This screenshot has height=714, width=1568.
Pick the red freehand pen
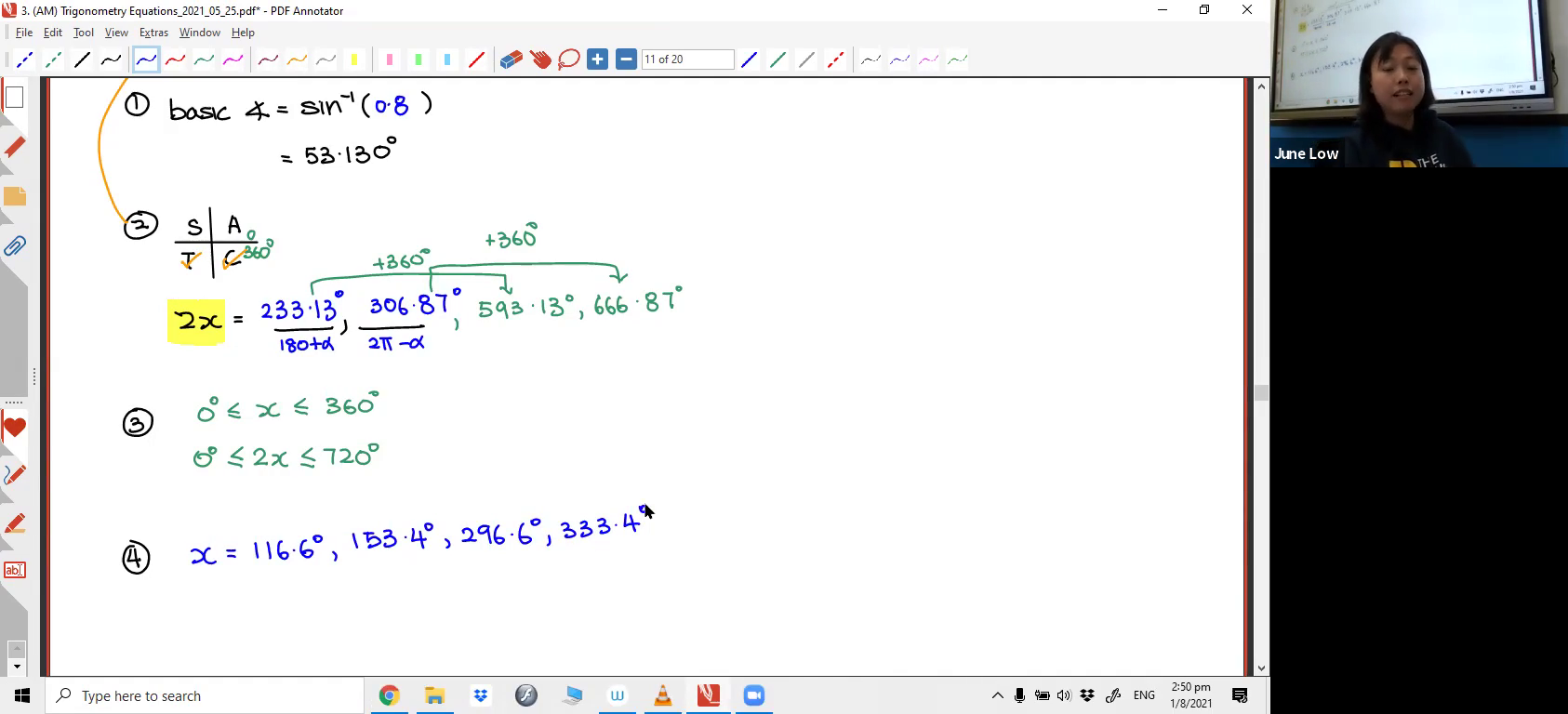click(x=175, y=59)
